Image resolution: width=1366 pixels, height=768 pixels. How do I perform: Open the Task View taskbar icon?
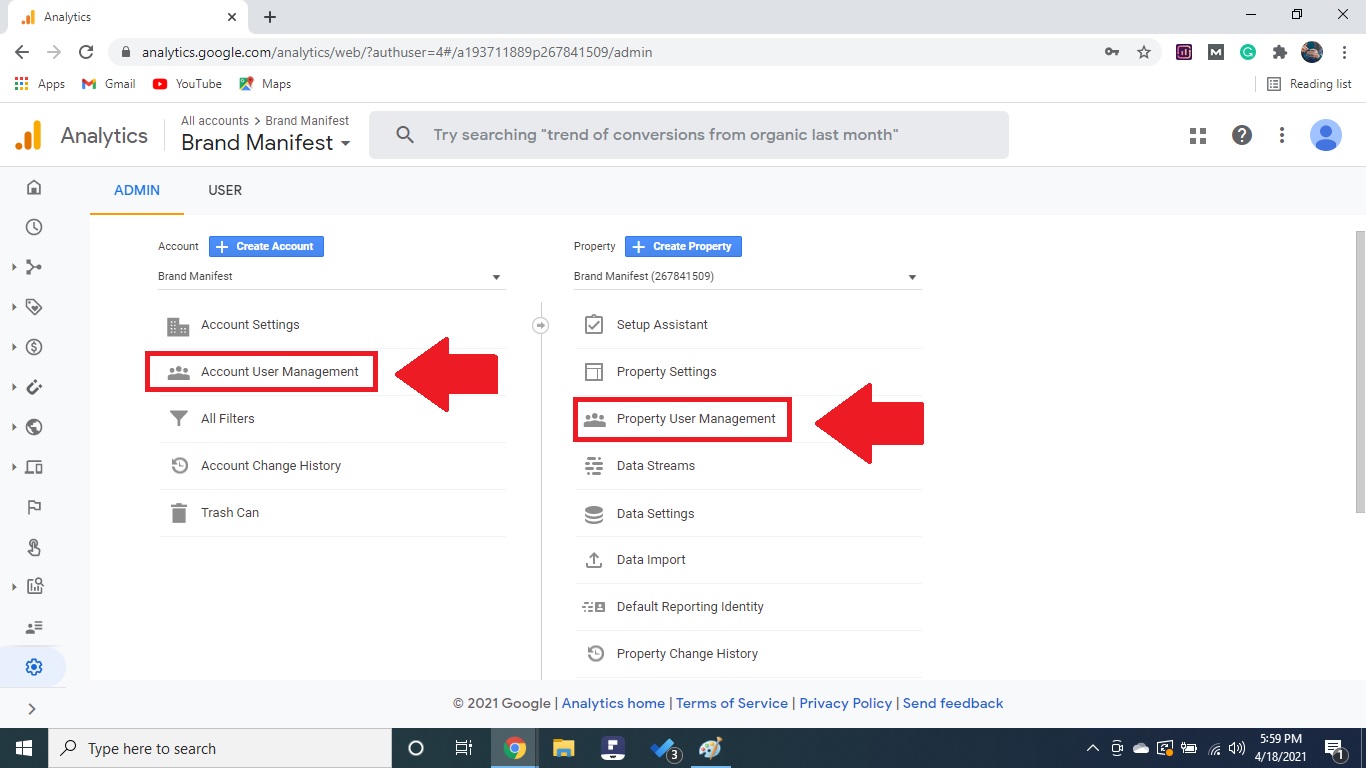(464, 748)
